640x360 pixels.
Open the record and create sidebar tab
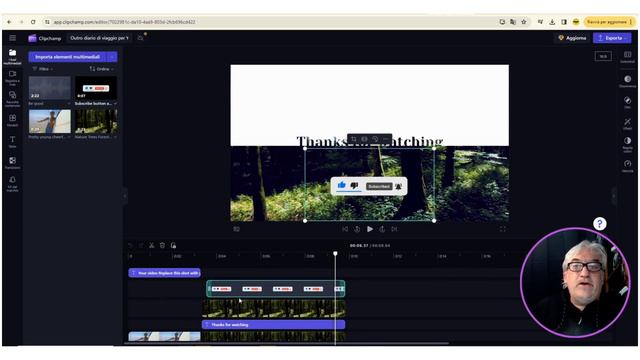[x=12, y=77]
